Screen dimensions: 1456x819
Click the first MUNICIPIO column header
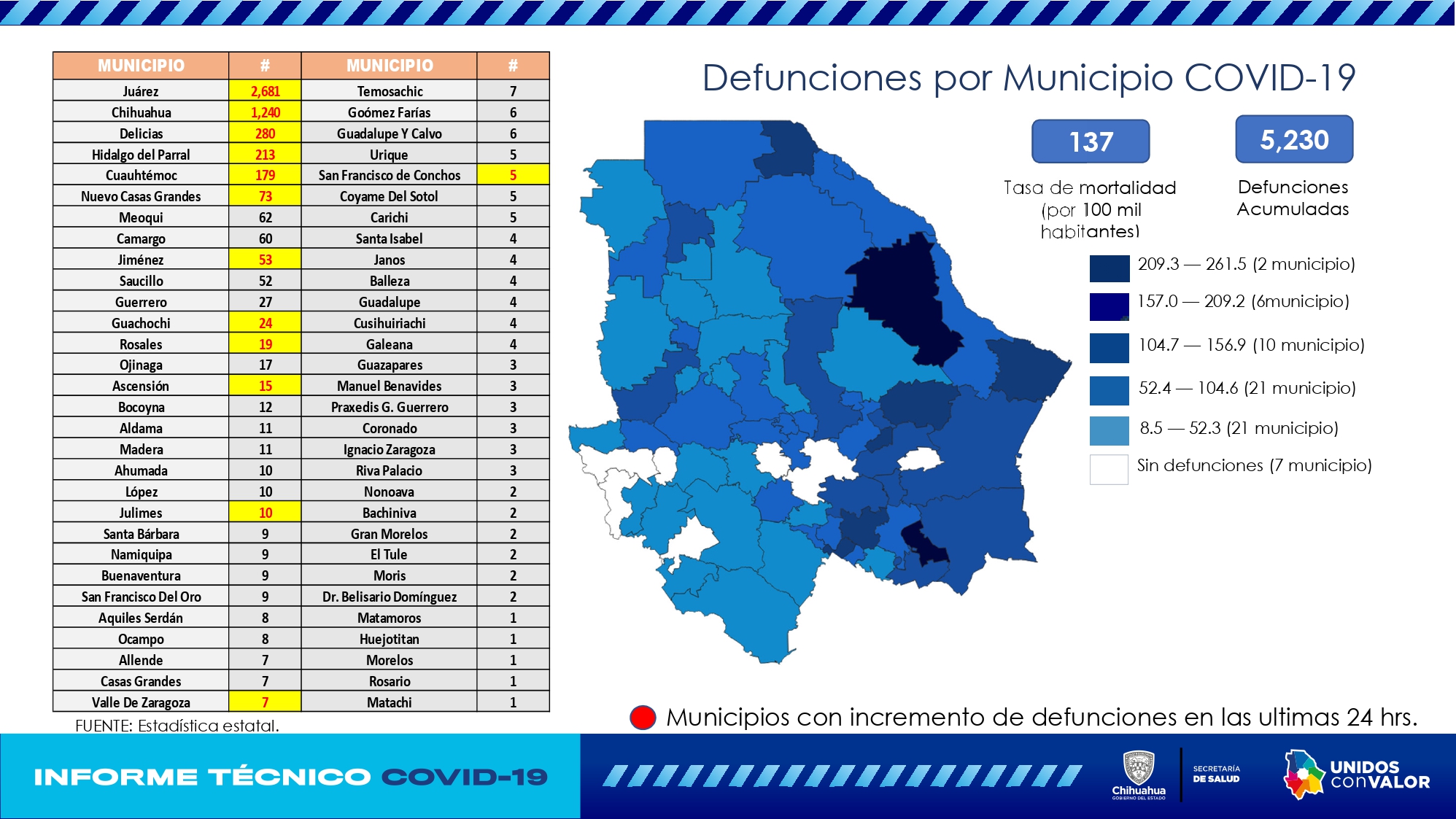141,66
